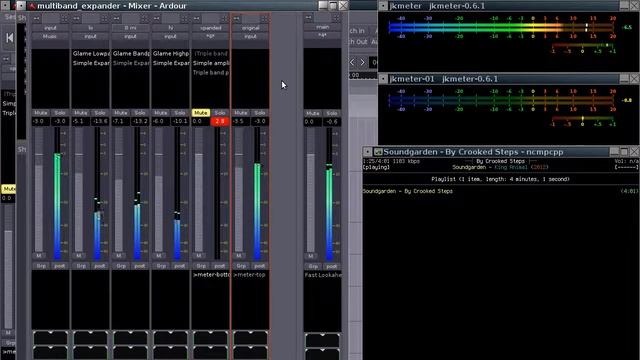Toggle width icon atop the expanded strip
Viewport: 640px width, 360px height.
[197, 18]
